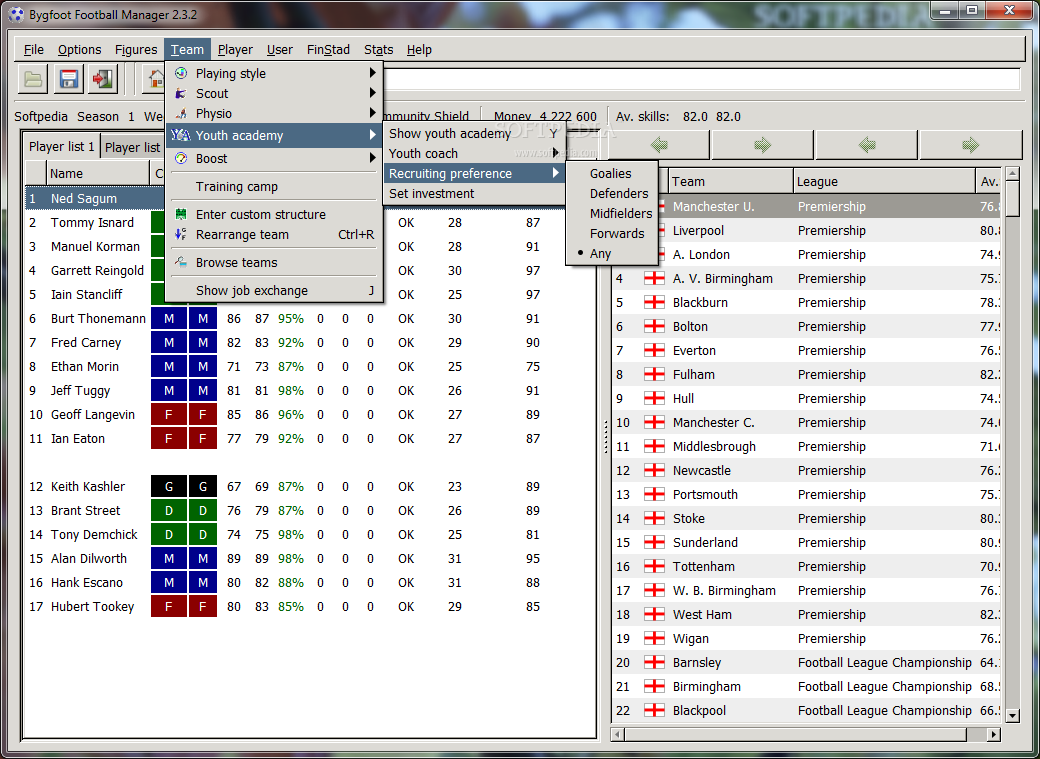
Task: Click the Browse teams icon
Action: coord(181,262)
